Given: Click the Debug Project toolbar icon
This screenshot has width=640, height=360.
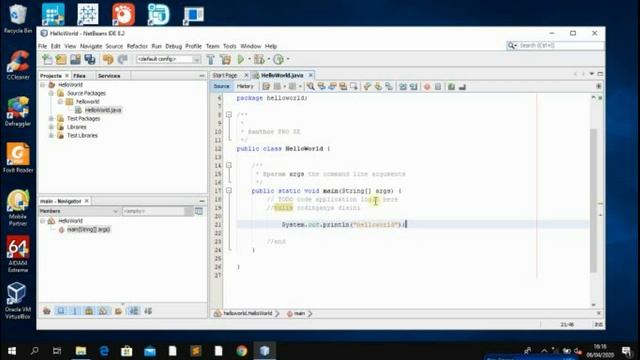Looking at the screenshot, I should pyautogui.click(x=259, y=60).
